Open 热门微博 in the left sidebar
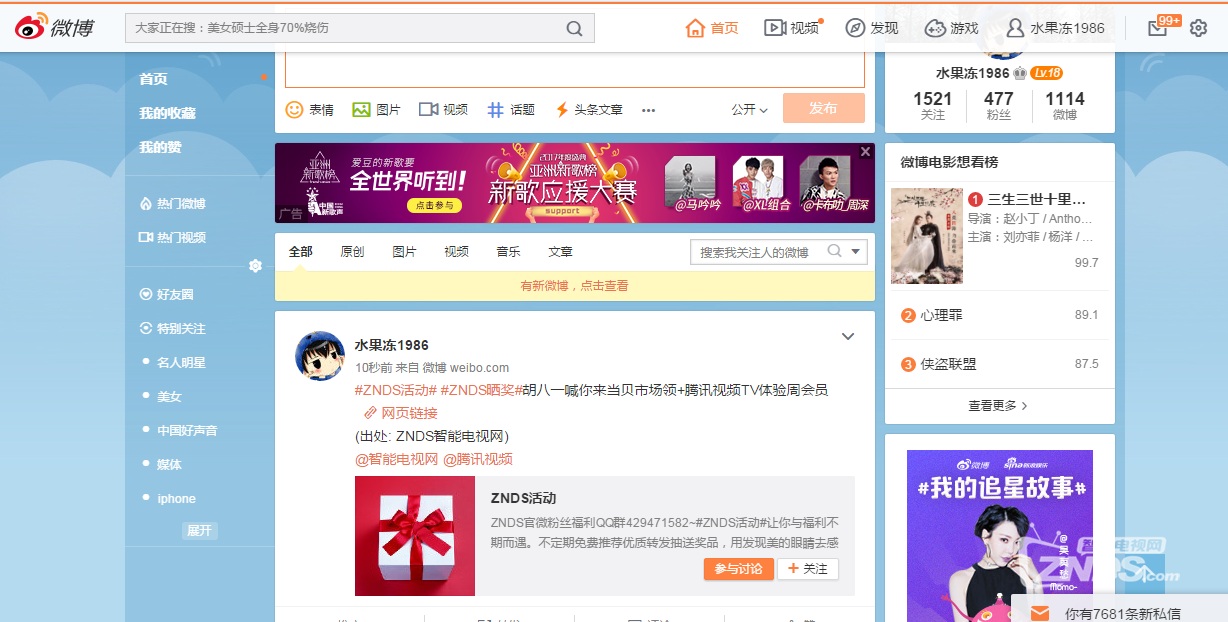Screen dimensions: 1228x622 173,204
